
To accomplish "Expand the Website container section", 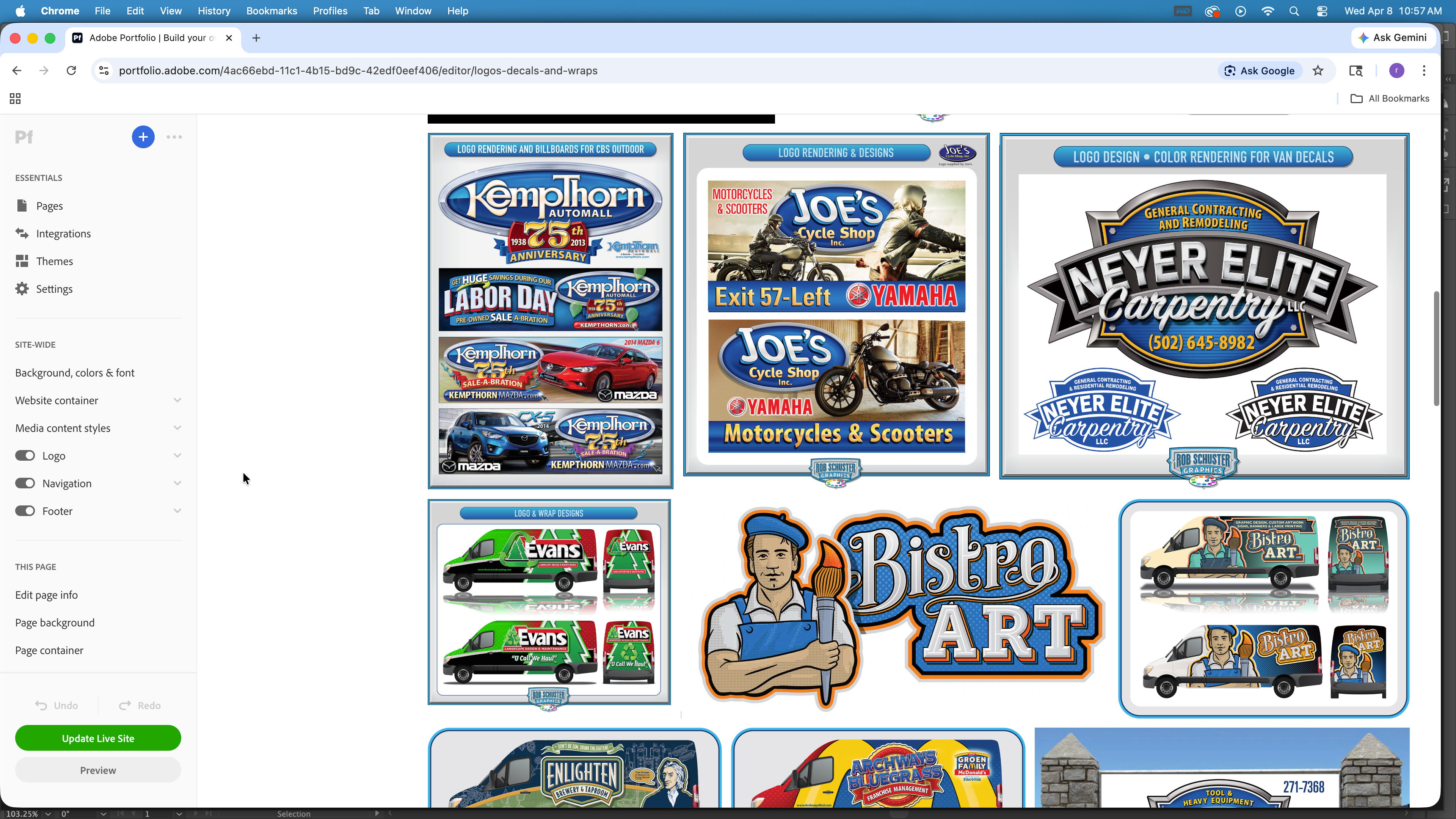I will pyautogui.click(x=177, y=400).
